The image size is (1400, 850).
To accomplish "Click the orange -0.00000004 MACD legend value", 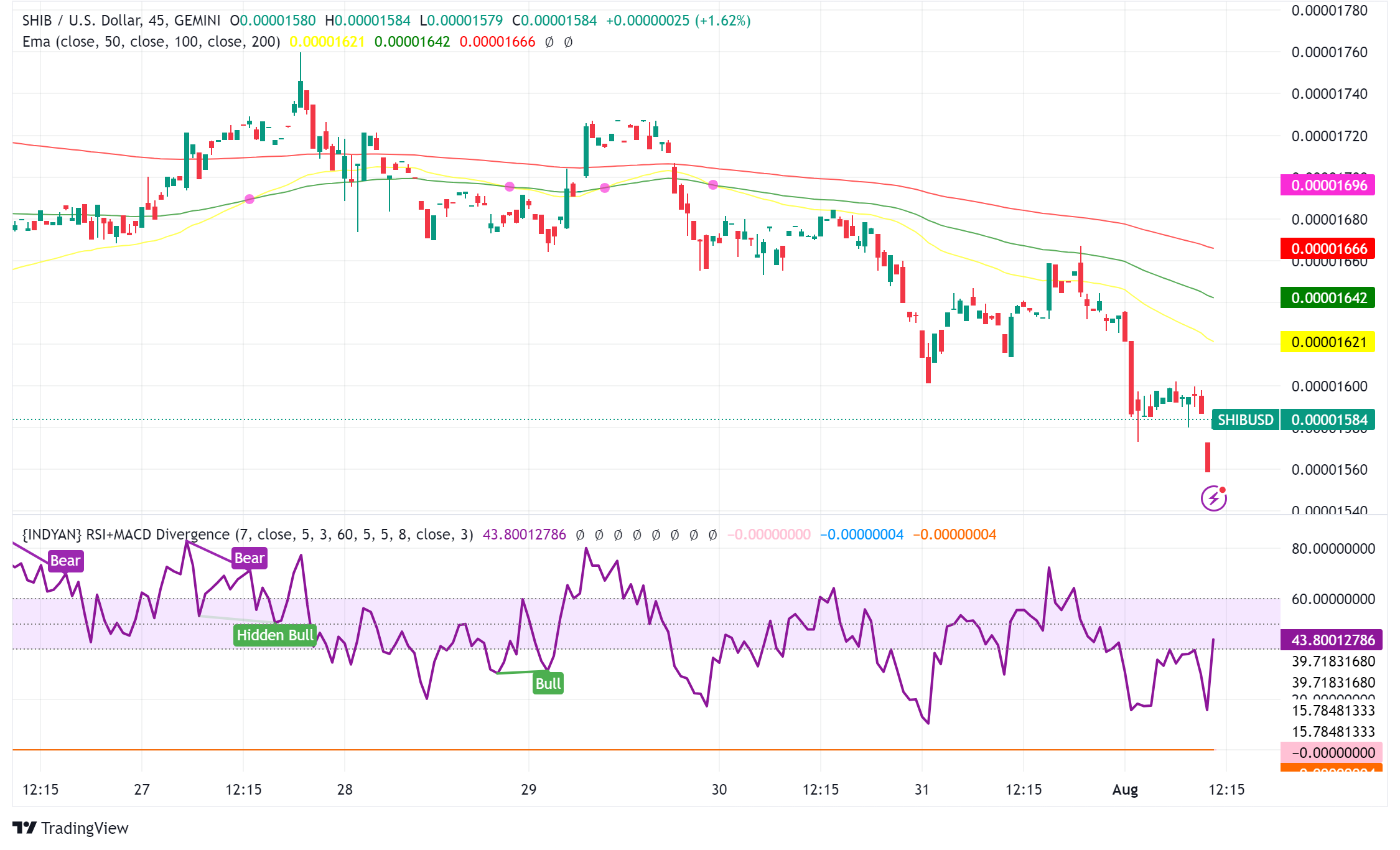I will point(954,535).
